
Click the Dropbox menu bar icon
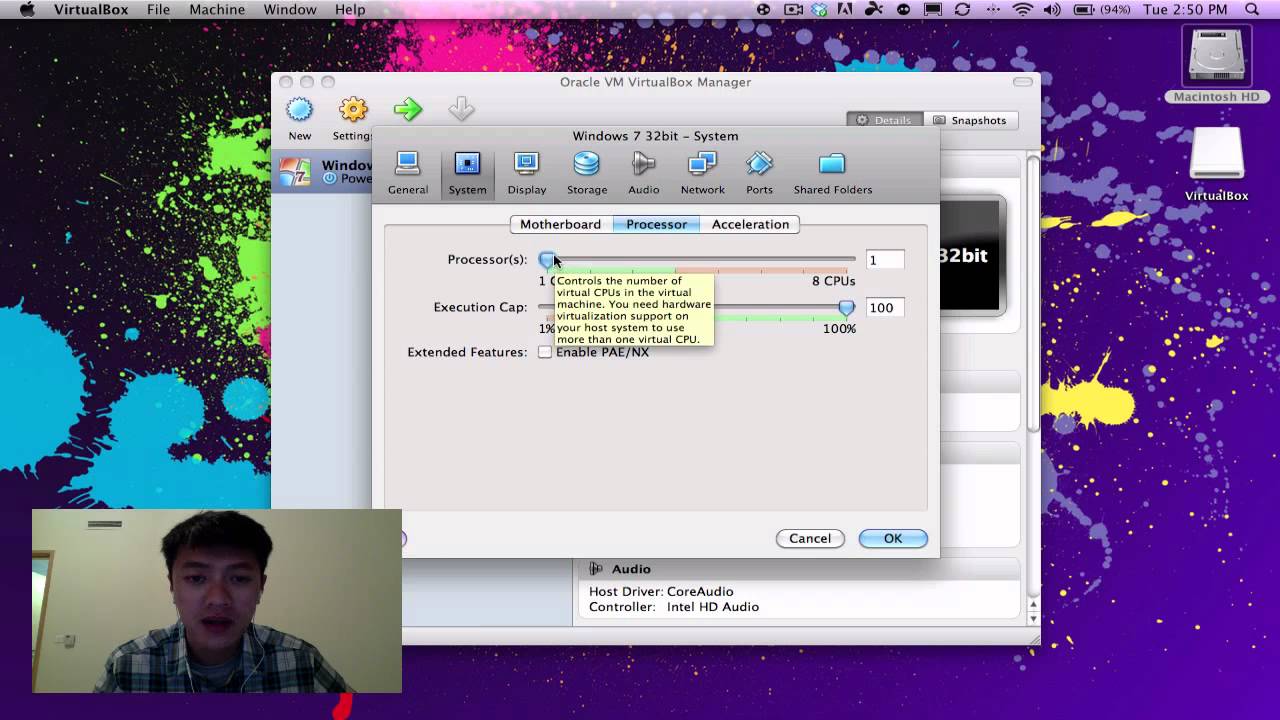(x=820, y=10)
